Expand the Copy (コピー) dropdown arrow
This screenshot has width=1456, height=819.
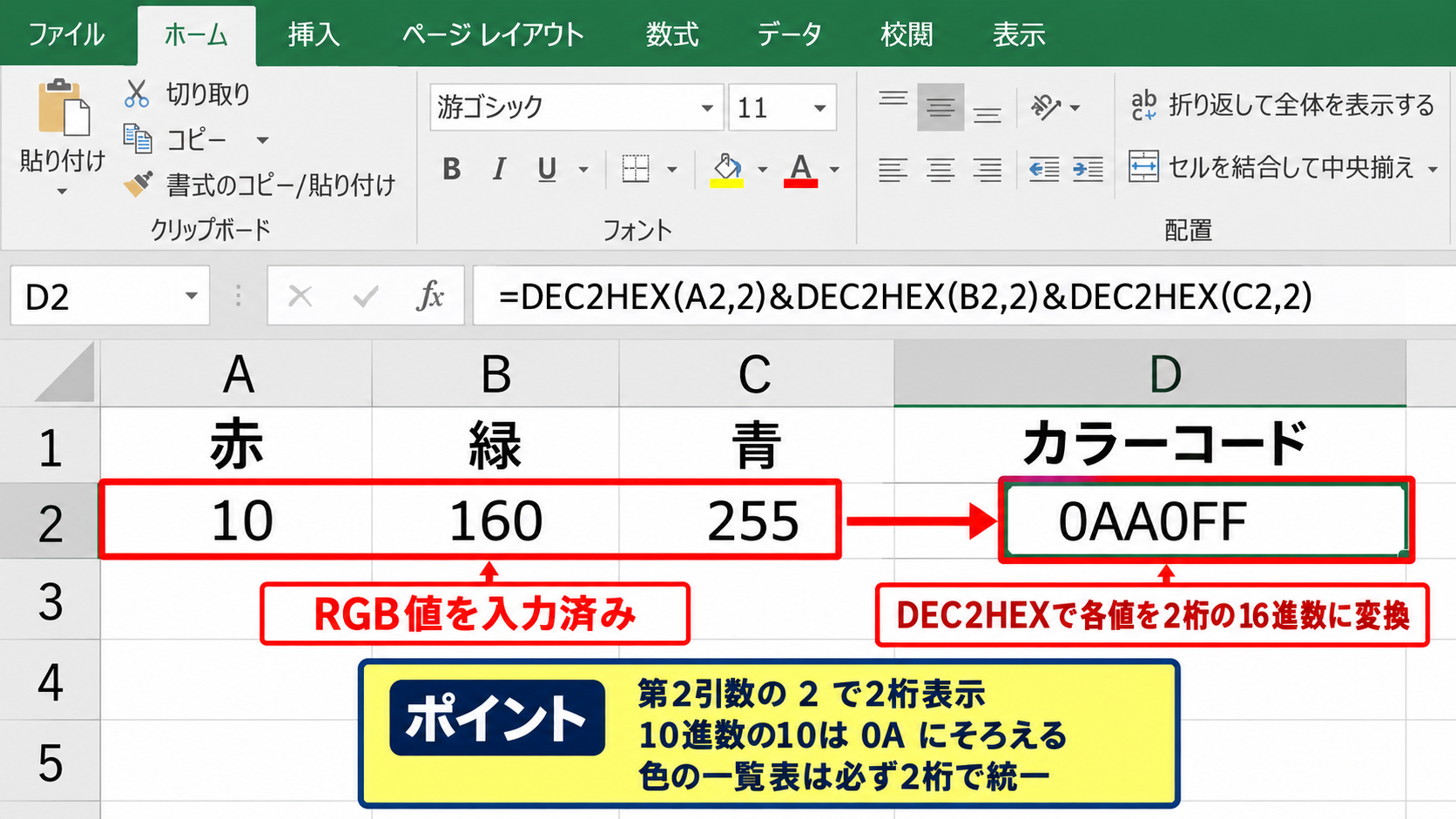point(262,139)
